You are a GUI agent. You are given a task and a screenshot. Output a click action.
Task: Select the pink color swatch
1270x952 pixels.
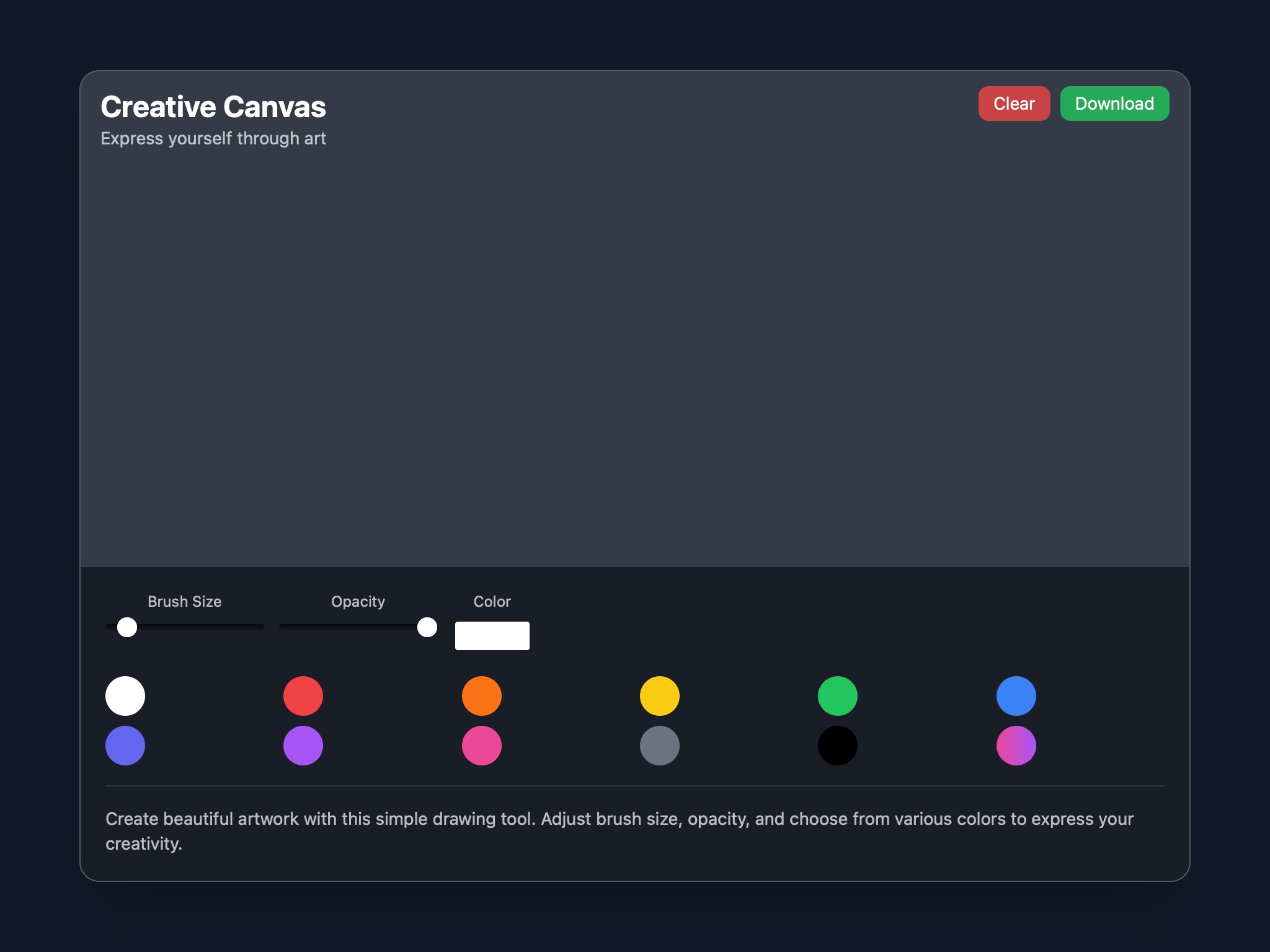tap(481, 746)
